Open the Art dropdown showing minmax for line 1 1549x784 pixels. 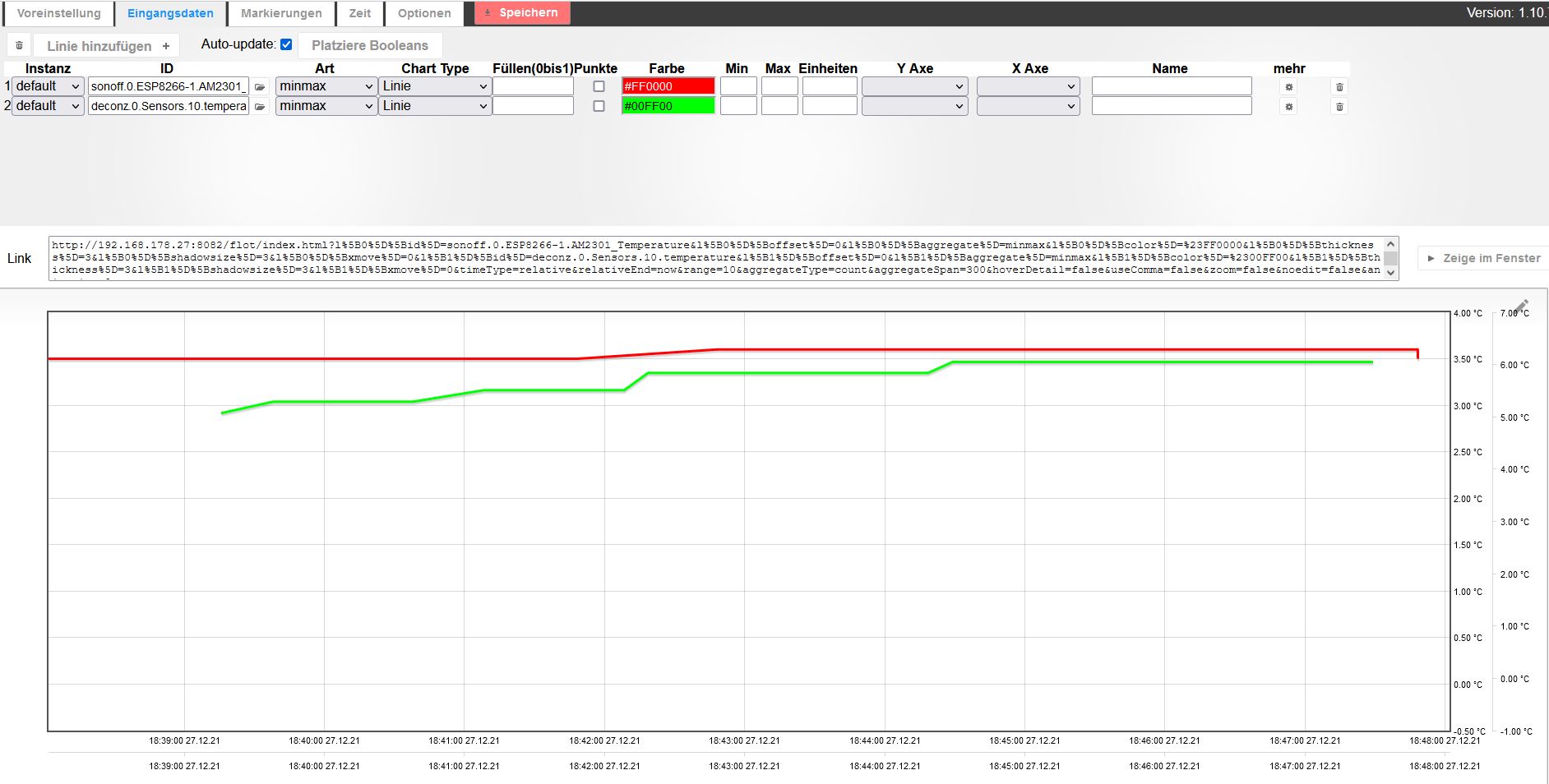tap(325, 85)
